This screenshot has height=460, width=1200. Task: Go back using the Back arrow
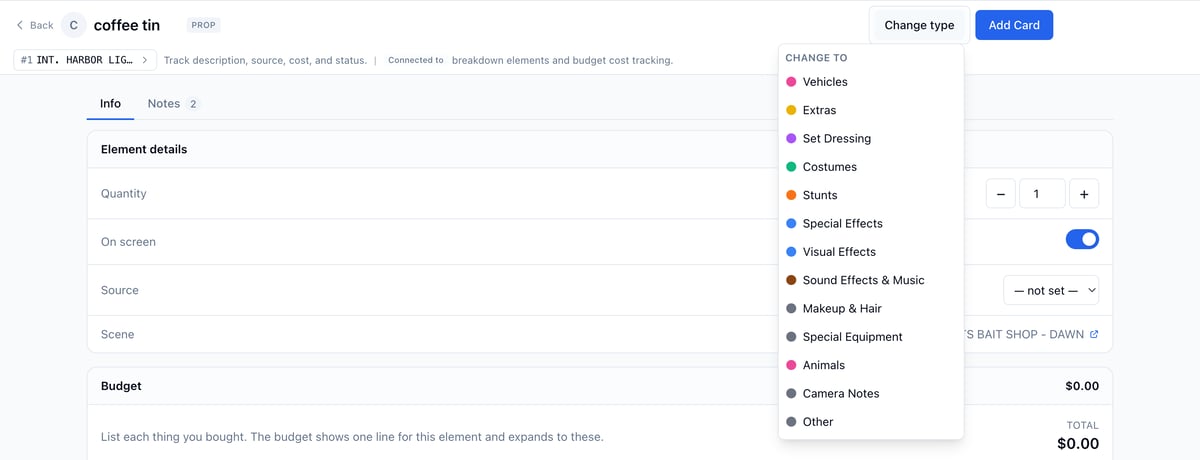[x=35, y=25]
